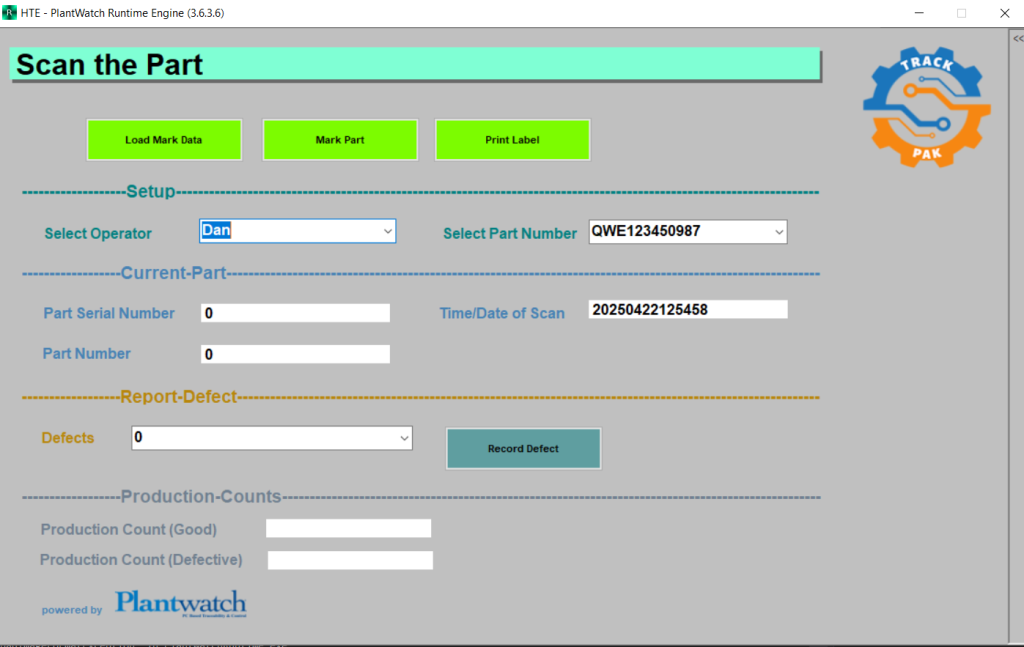Screen dimensions: 1024x647
Task: Click the Print Label button
Action: 512,140
